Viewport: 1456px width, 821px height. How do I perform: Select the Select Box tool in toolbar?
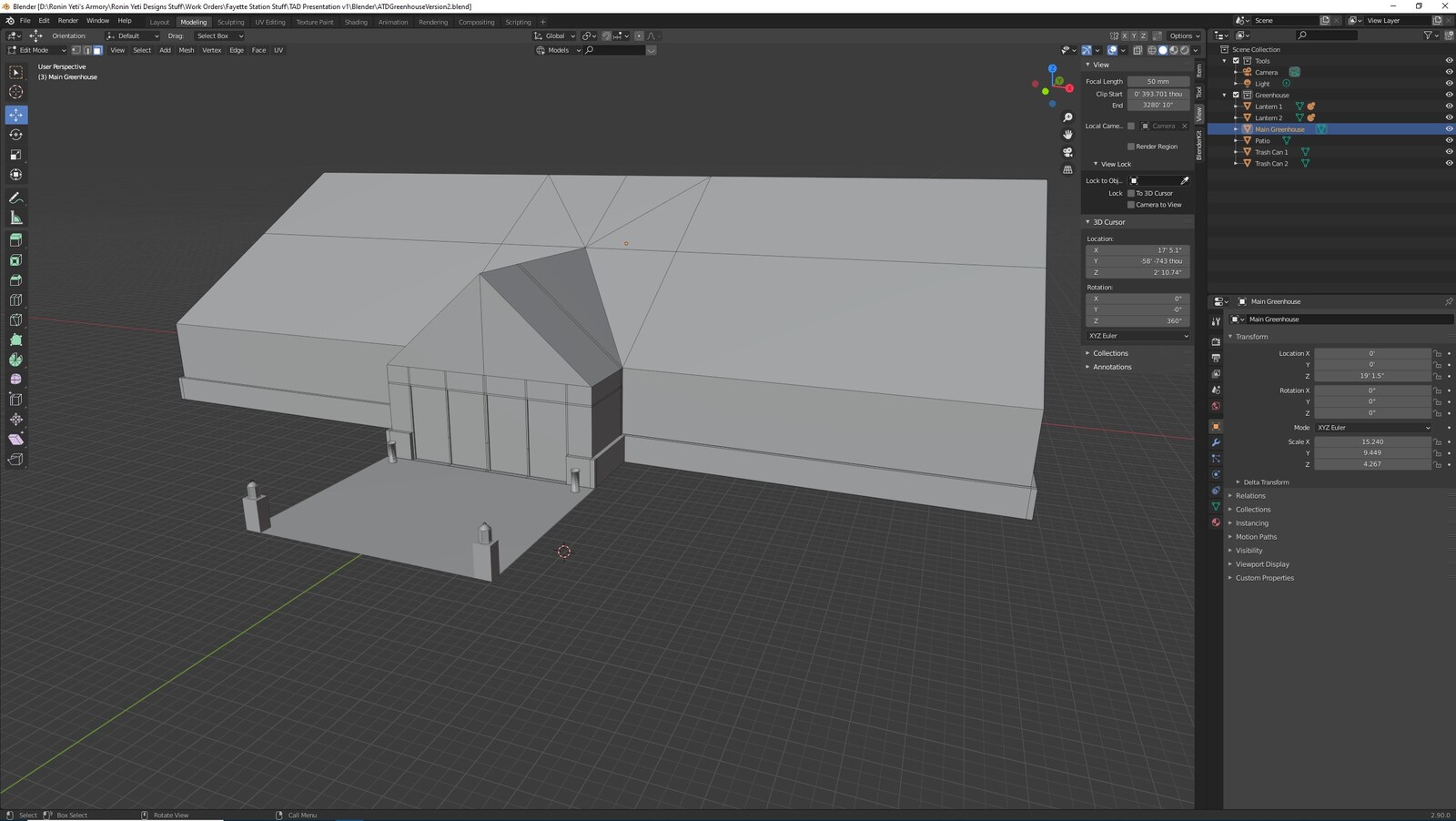(16, 72)
